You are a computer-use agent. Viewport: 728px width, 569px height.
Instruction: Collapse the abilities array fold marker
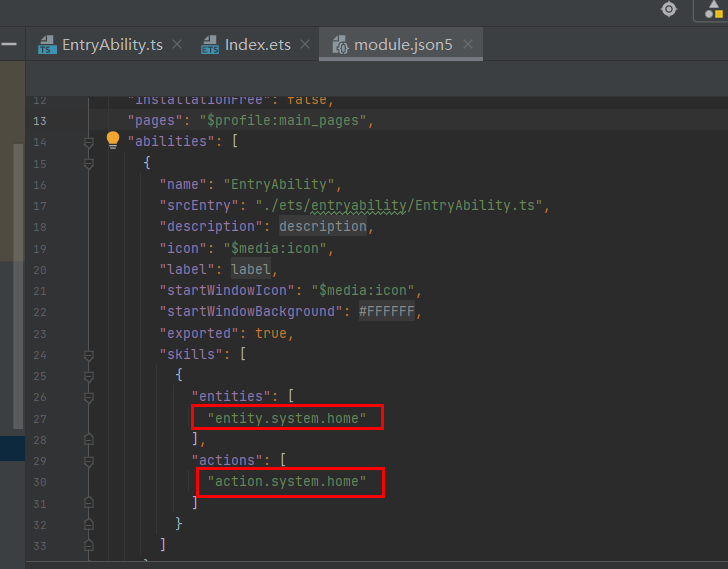pos(89,142)
